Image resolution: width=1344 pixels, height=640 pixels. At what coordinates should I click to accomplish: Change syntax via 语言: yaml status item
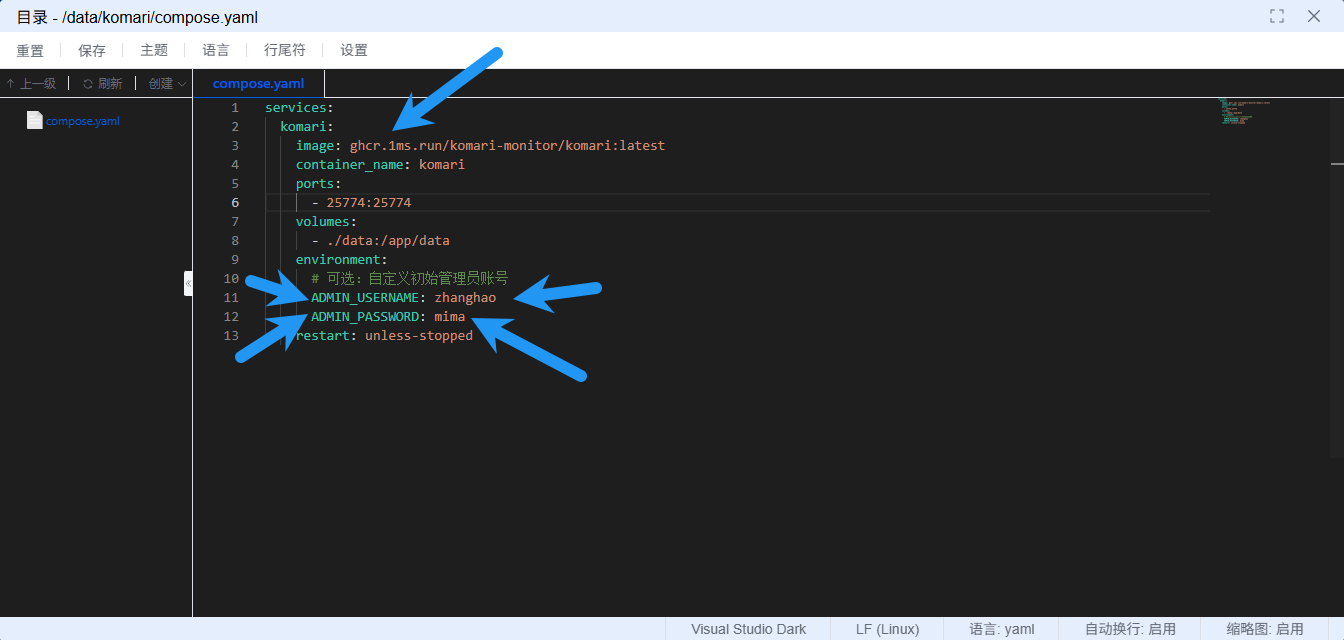(x=1000, y=628)
